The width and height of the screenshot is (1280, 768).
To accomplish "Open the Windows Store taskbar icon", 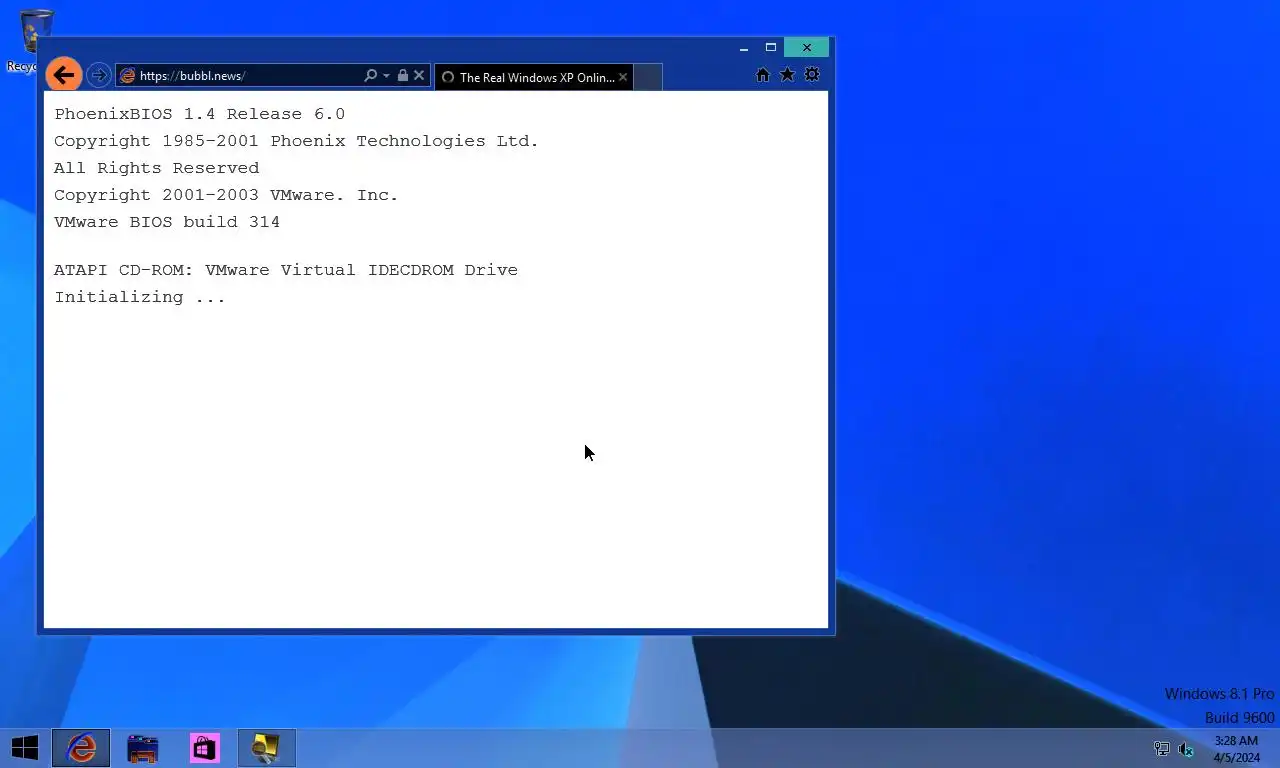I will [x=204, y=748].
